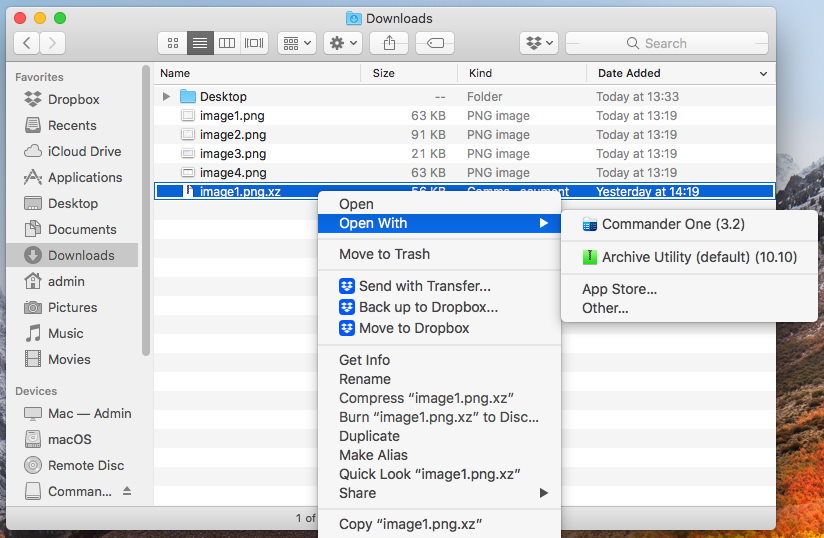The height and width of the screenshot is (538, 824).
Task: Click the Search field
Action: 667,43
